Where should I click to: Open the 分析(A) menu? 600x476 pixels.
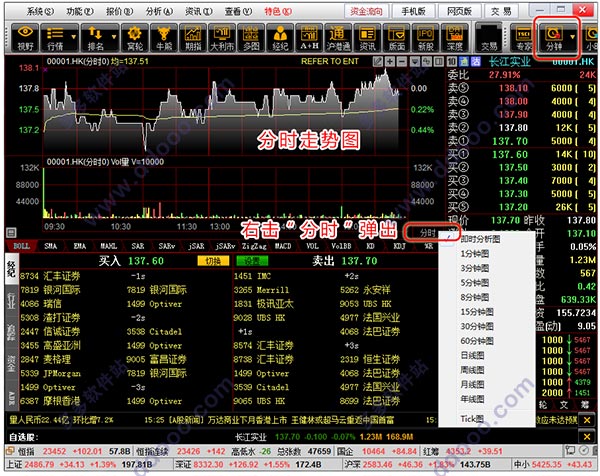point(159,11)
